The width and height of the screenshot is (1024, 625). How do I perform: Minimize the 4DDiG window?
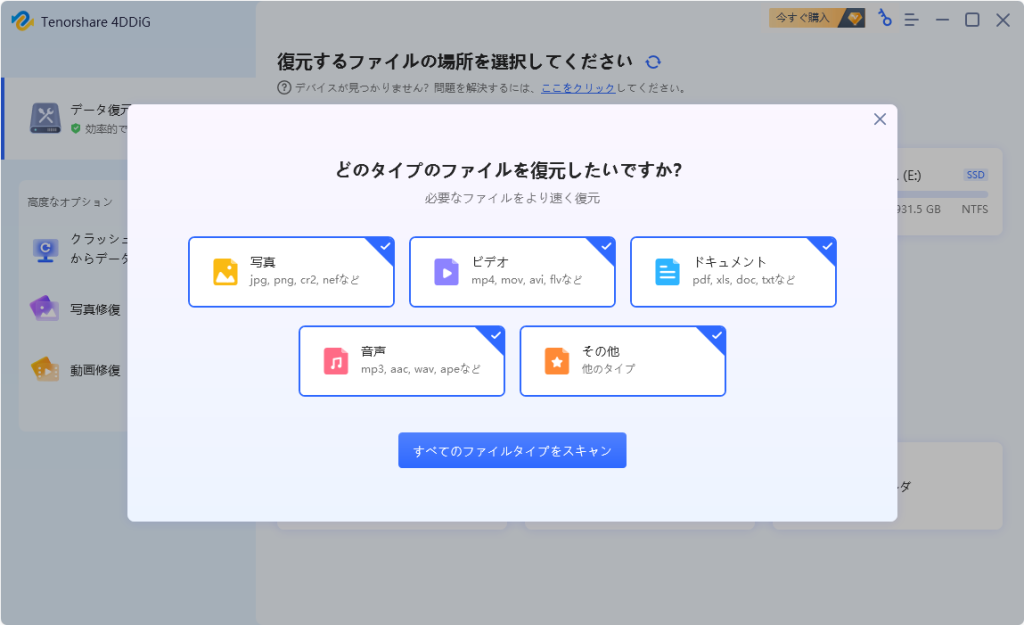coord(942,20)
